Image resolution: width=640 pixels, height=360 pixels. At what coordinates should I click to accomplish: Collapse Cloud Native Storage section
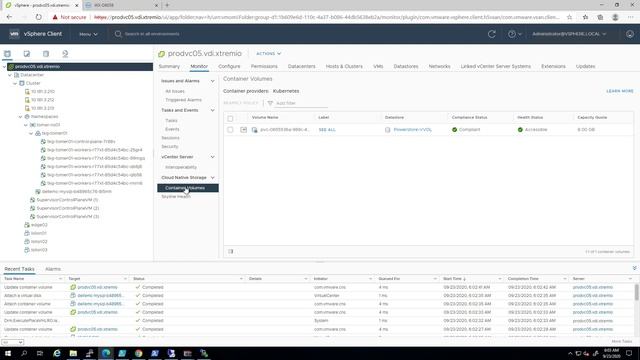(212, 178)
